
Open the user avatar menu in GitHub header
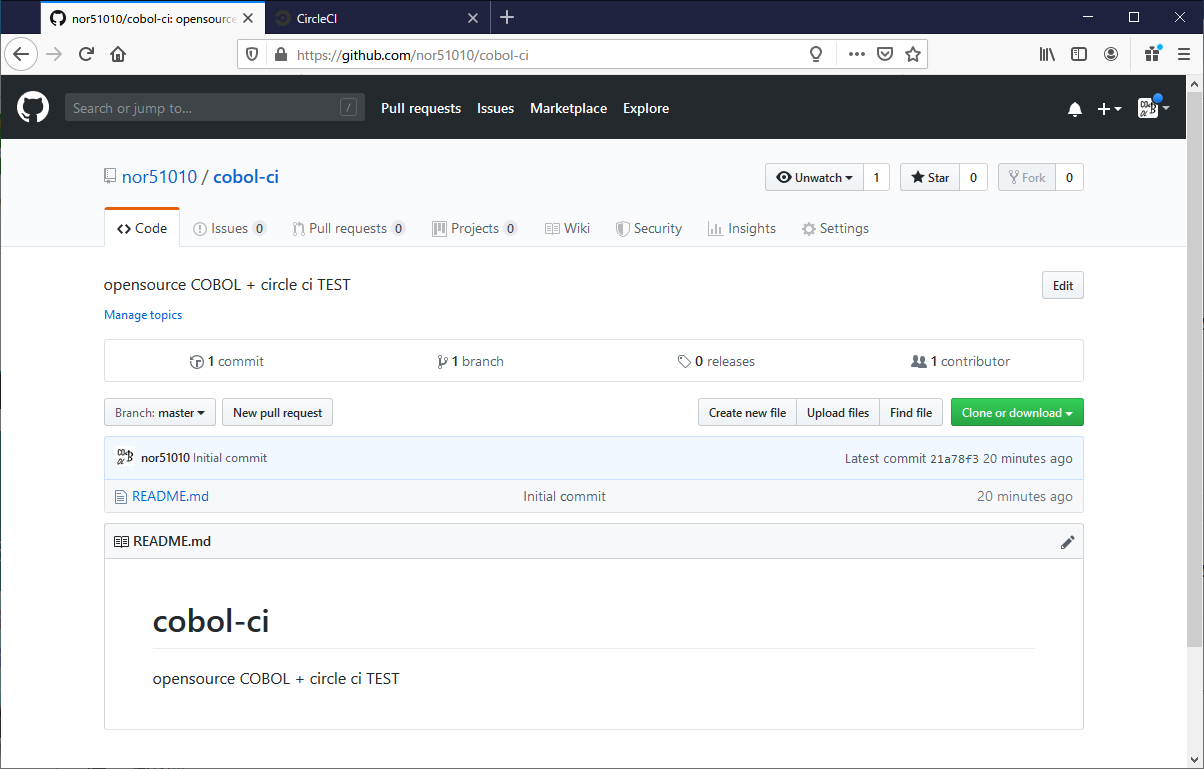coord(1153,108)
